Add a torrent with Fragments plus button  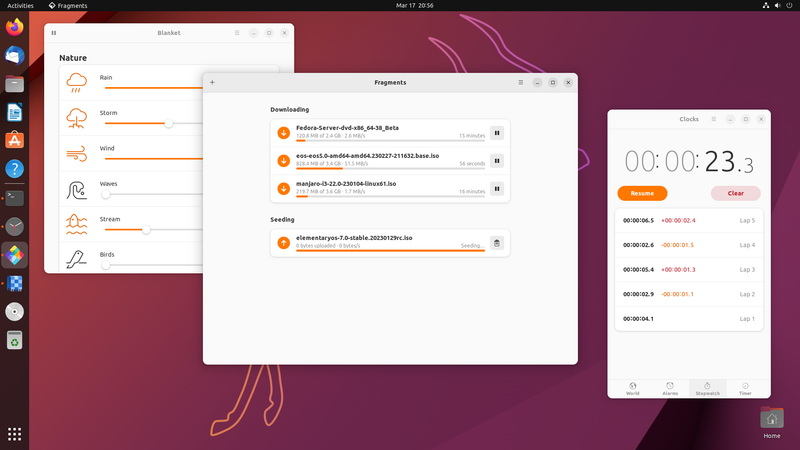(x=212, y=82)
